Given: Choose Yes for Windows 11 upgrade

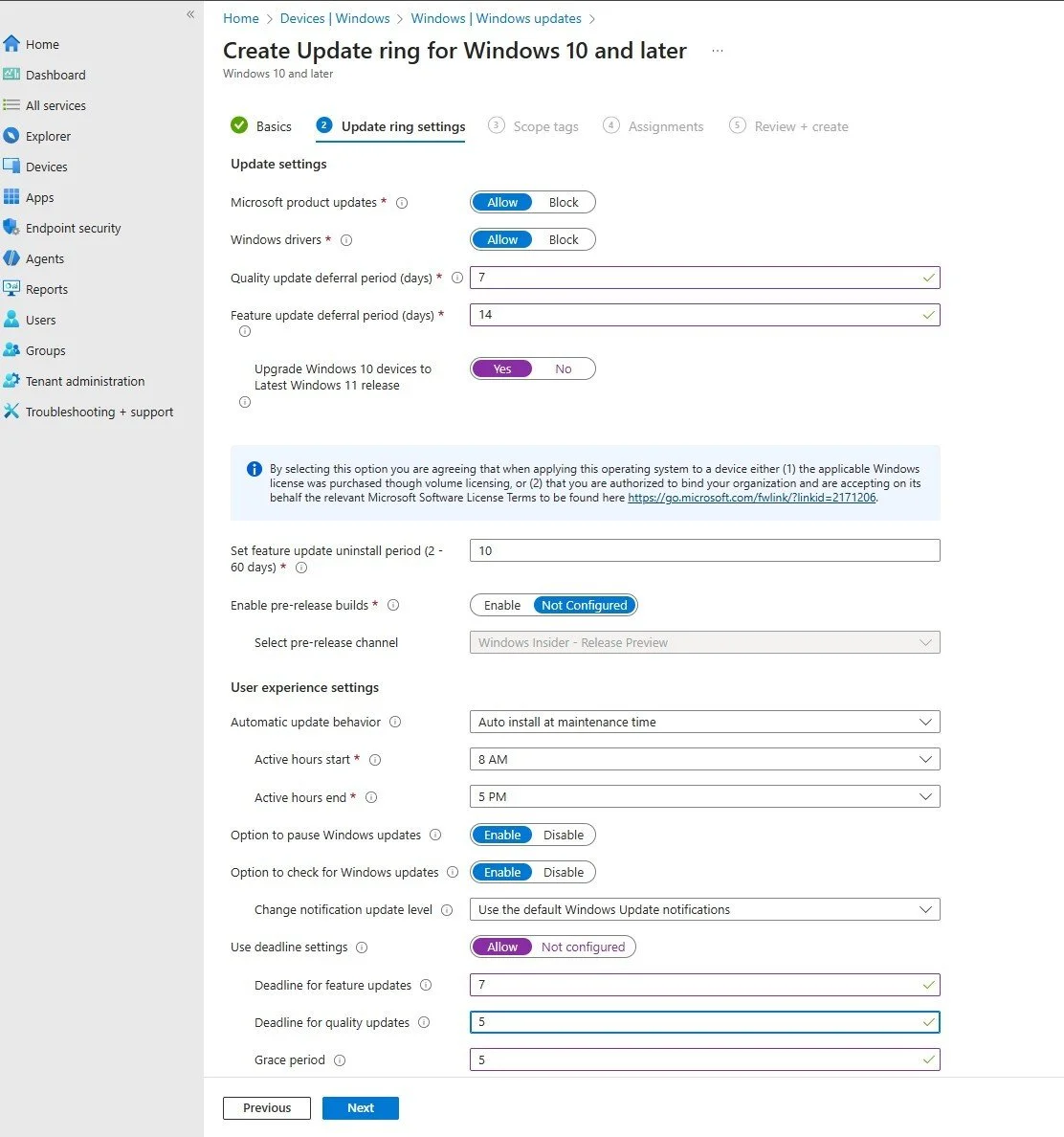Looking at the screenshot, I should (x=502, y=368).
